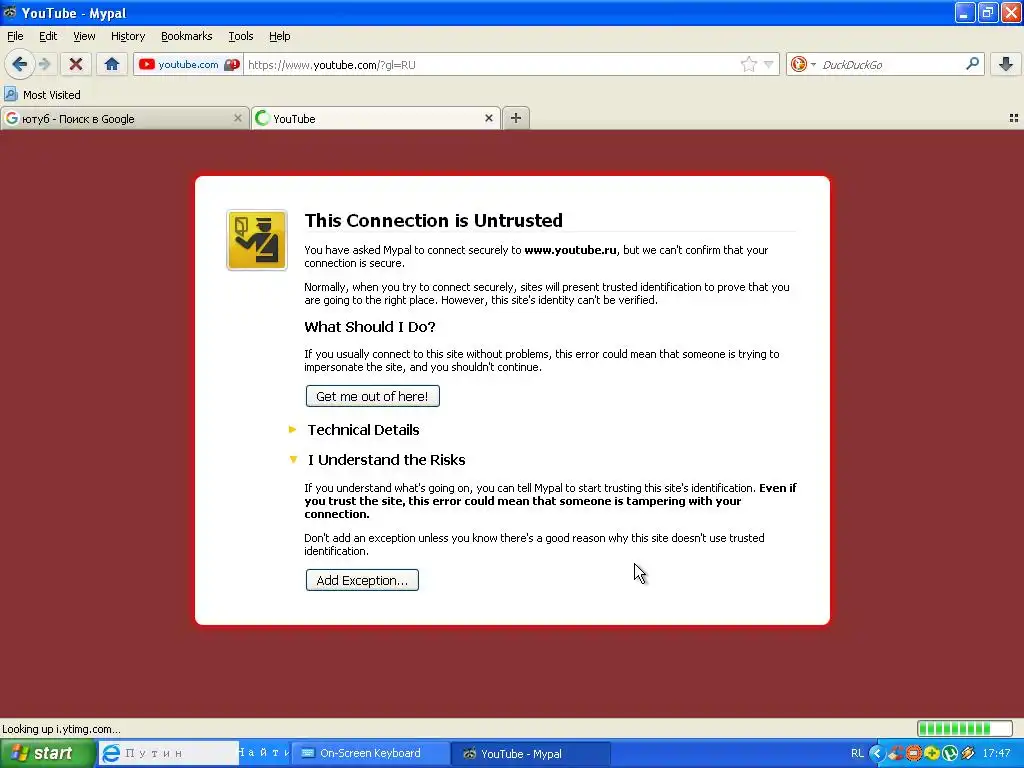Click the green page loading progress bar
1024x768 pixels.
(964, 728)
